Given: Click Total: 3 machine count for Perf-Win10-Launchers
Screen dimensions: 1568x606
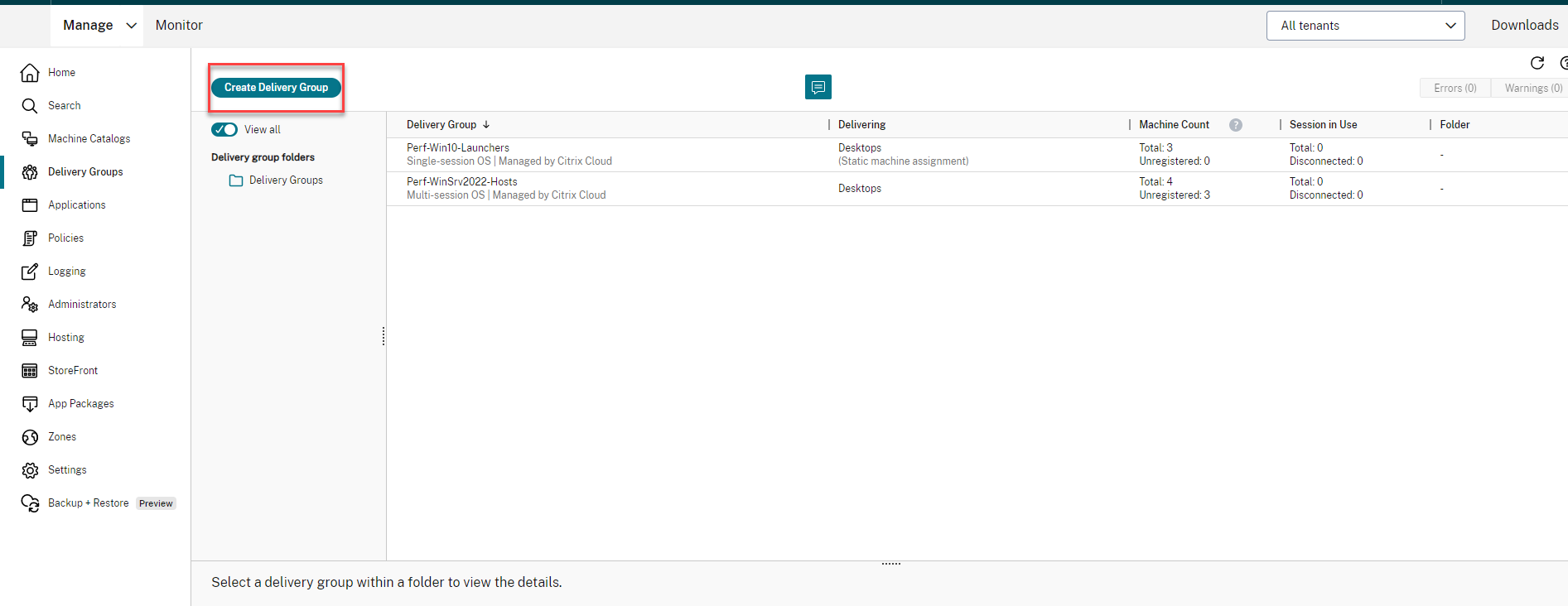Looking at the screenshot, I should pos(1155,148).
